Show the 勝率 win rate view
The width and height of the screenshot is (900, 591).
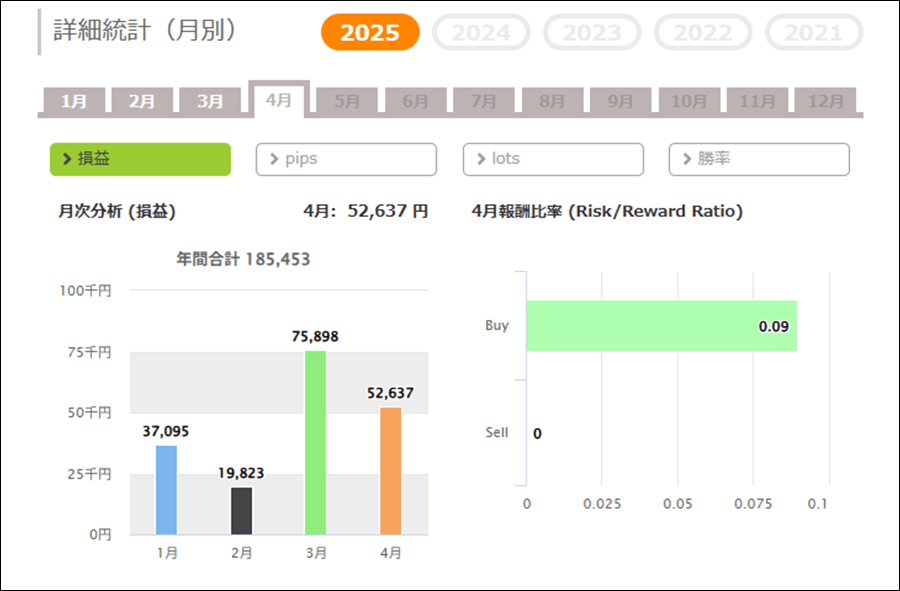tap(759, 159)
